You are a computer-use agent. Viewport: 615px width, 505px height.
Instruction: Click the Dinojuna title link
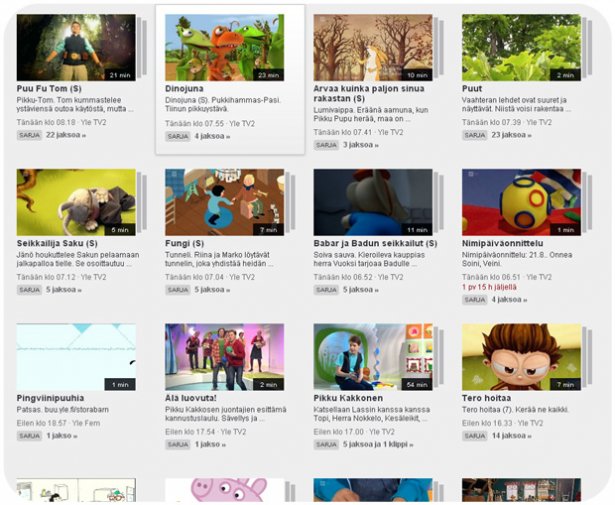[x=184, y=89]
